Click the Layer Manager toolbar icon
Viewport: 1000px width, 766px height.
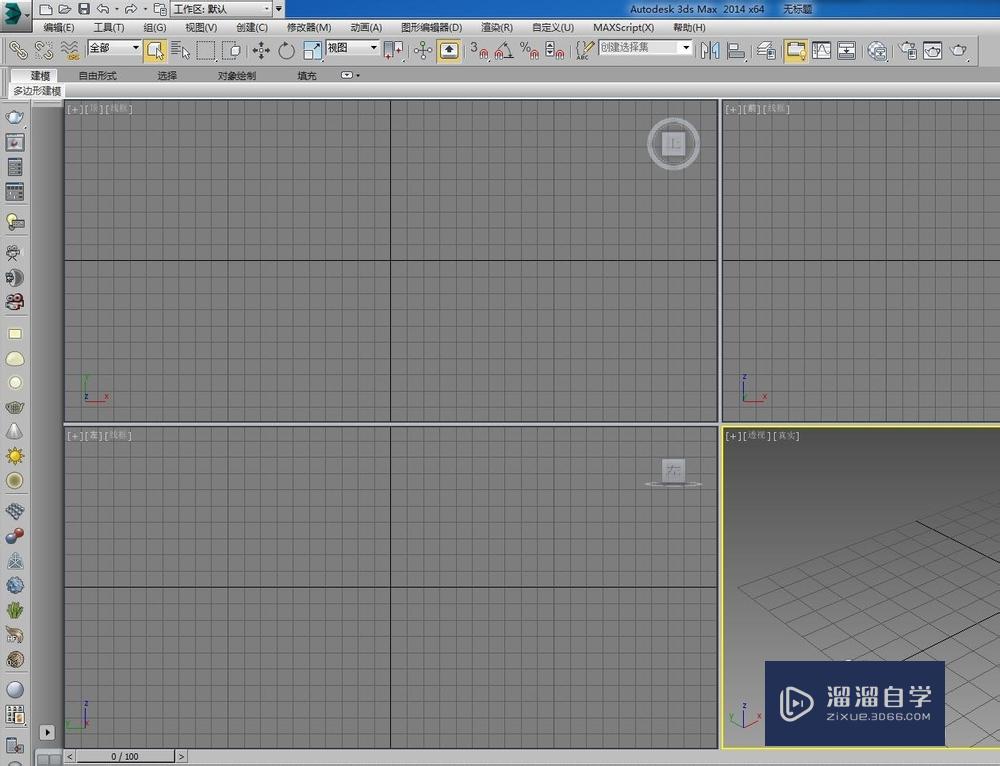(x=767, y=49)
